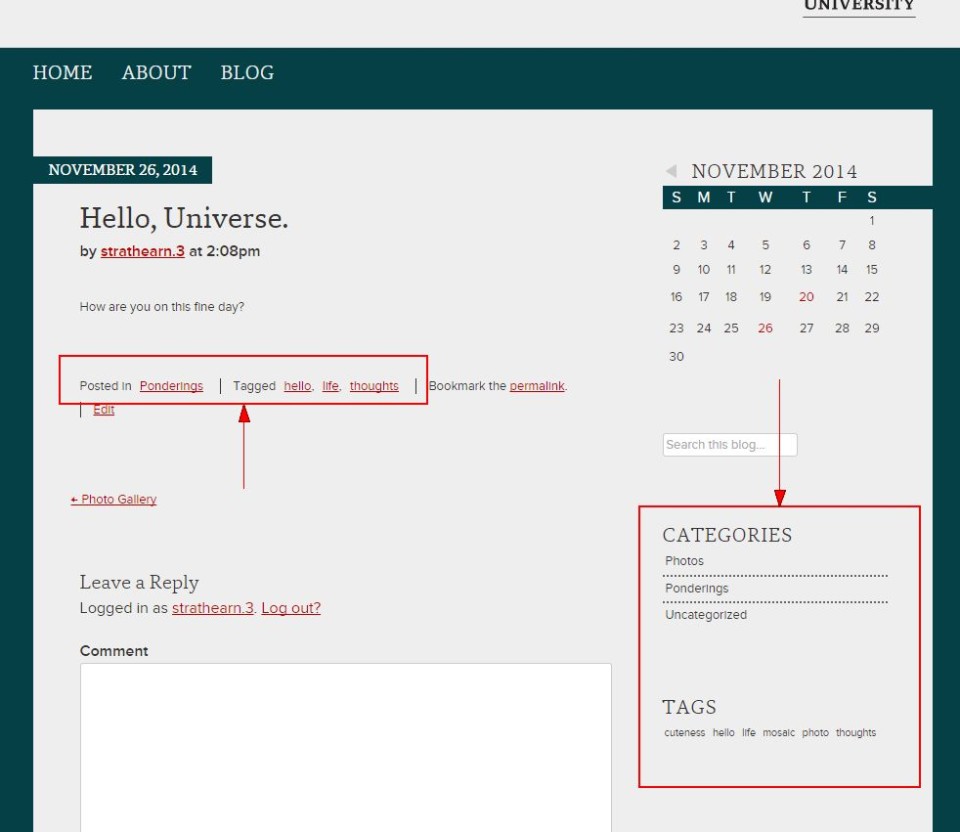
Task: Click inside the Comment text area
Action: pyautogui.click(x=346, y=748)
